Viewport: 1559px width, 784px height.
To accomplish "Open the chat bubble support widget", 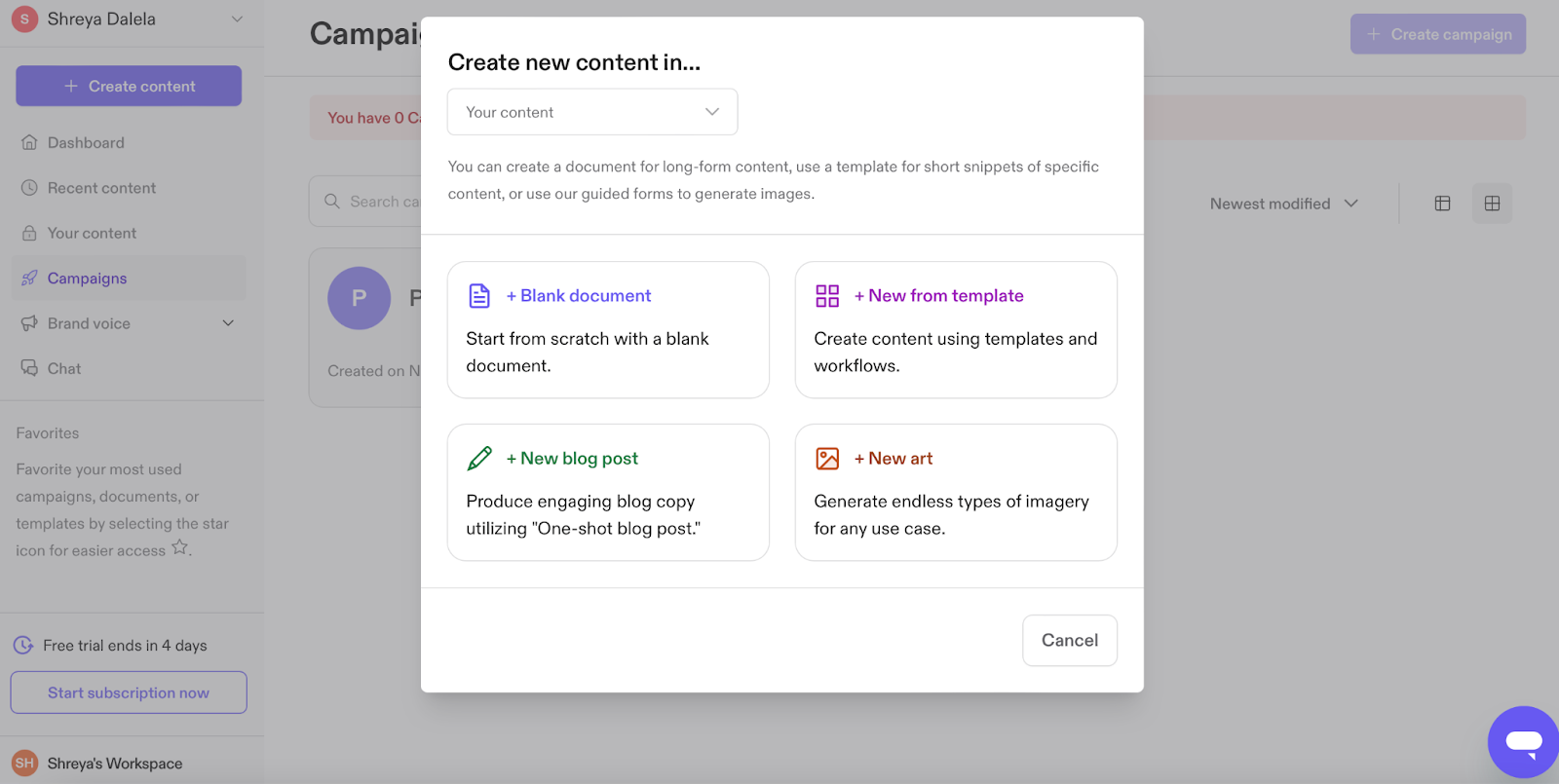I will [1523, 742].
